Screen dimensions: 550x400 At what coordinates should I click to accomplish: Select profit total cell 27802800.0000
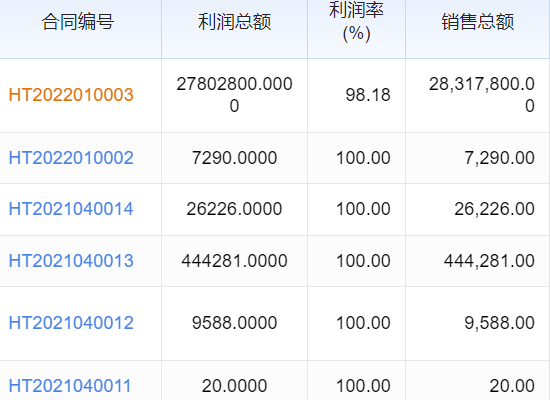pyautogui.click(x=234, y=95)
